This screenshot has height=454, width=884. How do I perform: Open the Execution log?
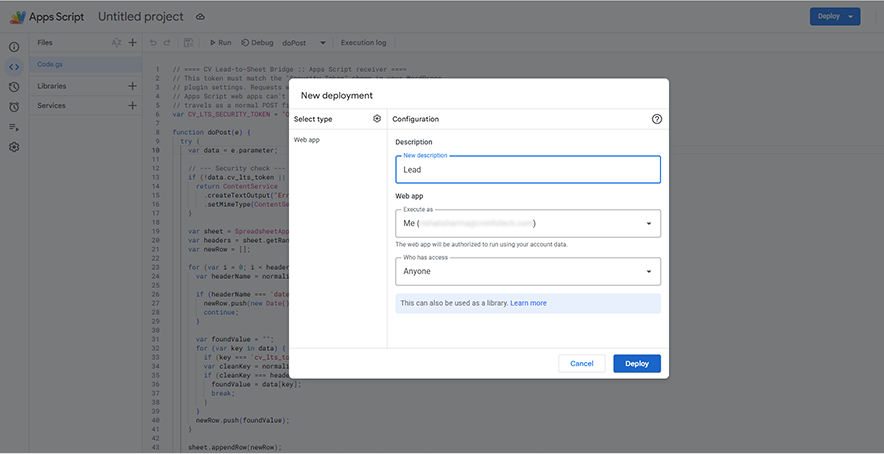point(364,42)
